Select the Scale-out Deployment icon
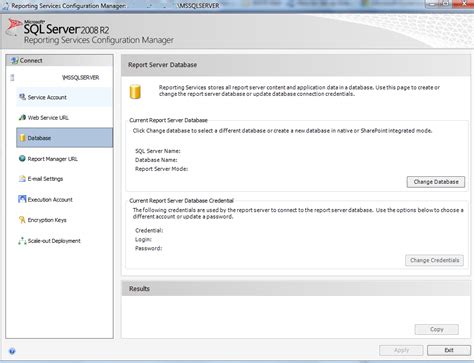474x363 pixels. [x=22, y=241]
